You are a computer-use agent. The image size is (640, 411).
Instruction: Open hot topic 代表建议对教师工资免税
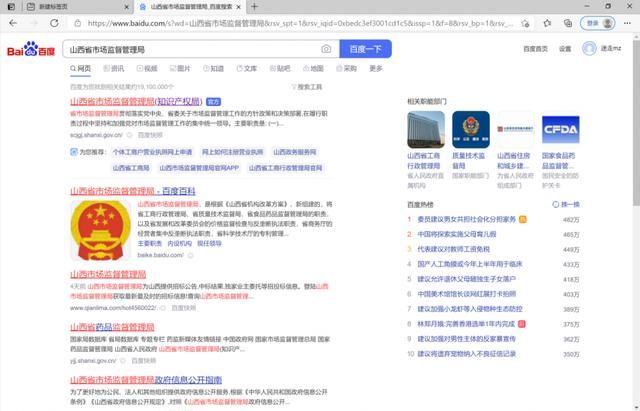coord(453,249)
